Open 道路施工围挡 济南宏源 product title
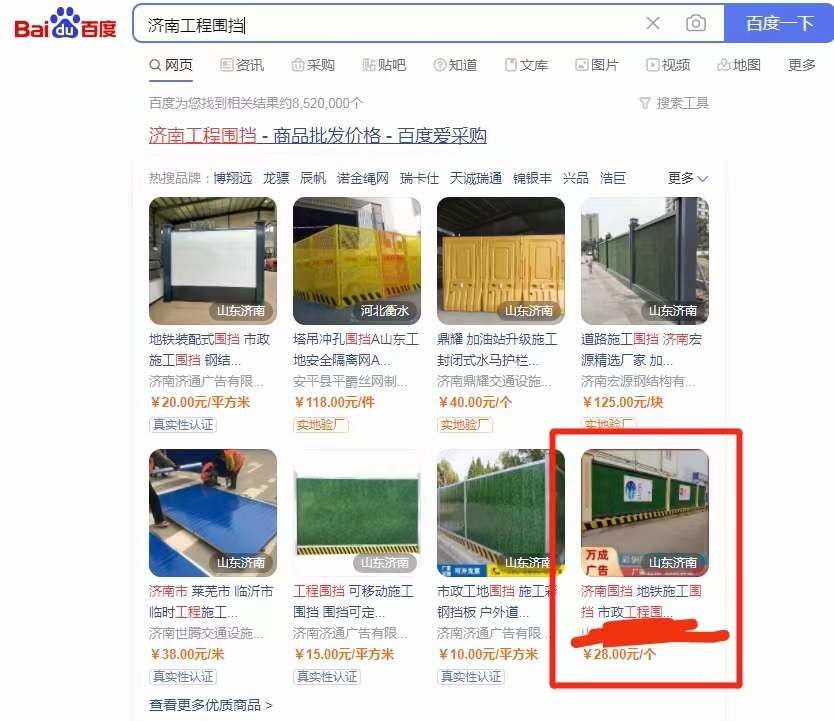Screen dimensions: 834x721 tap(641, 350)
